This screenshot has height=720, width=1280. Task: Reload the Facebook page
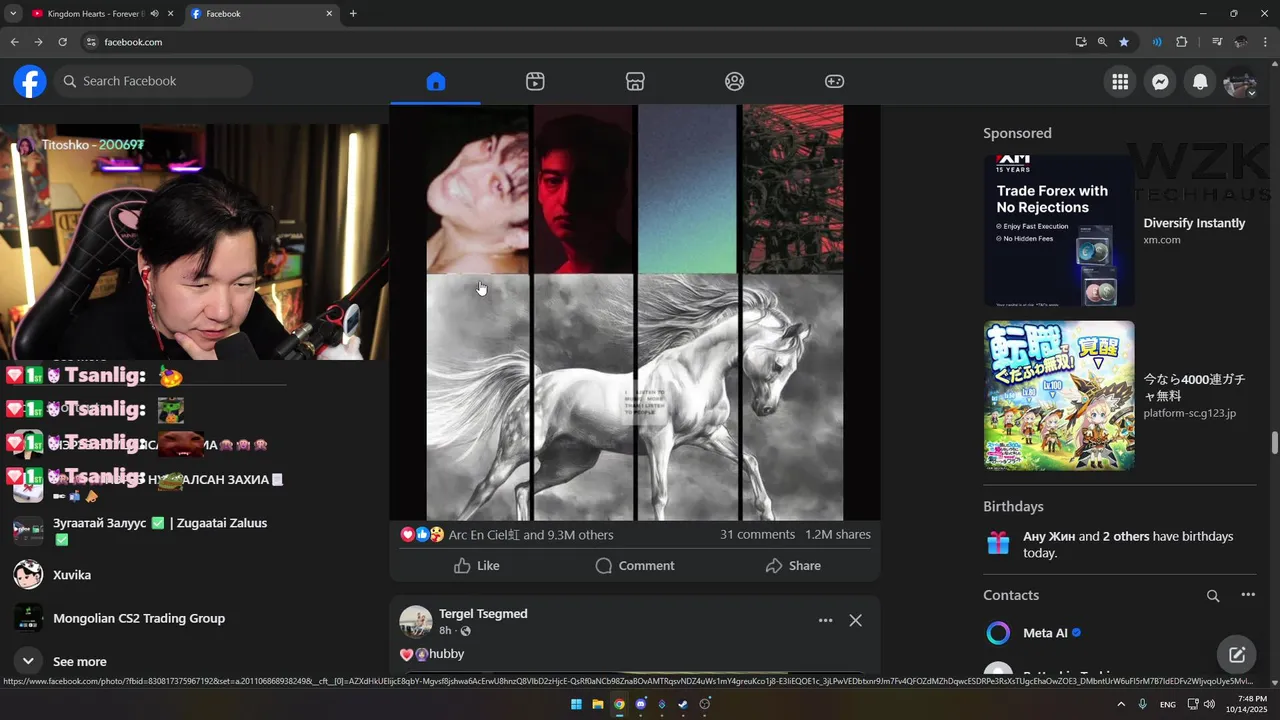(x=62, y=42)
